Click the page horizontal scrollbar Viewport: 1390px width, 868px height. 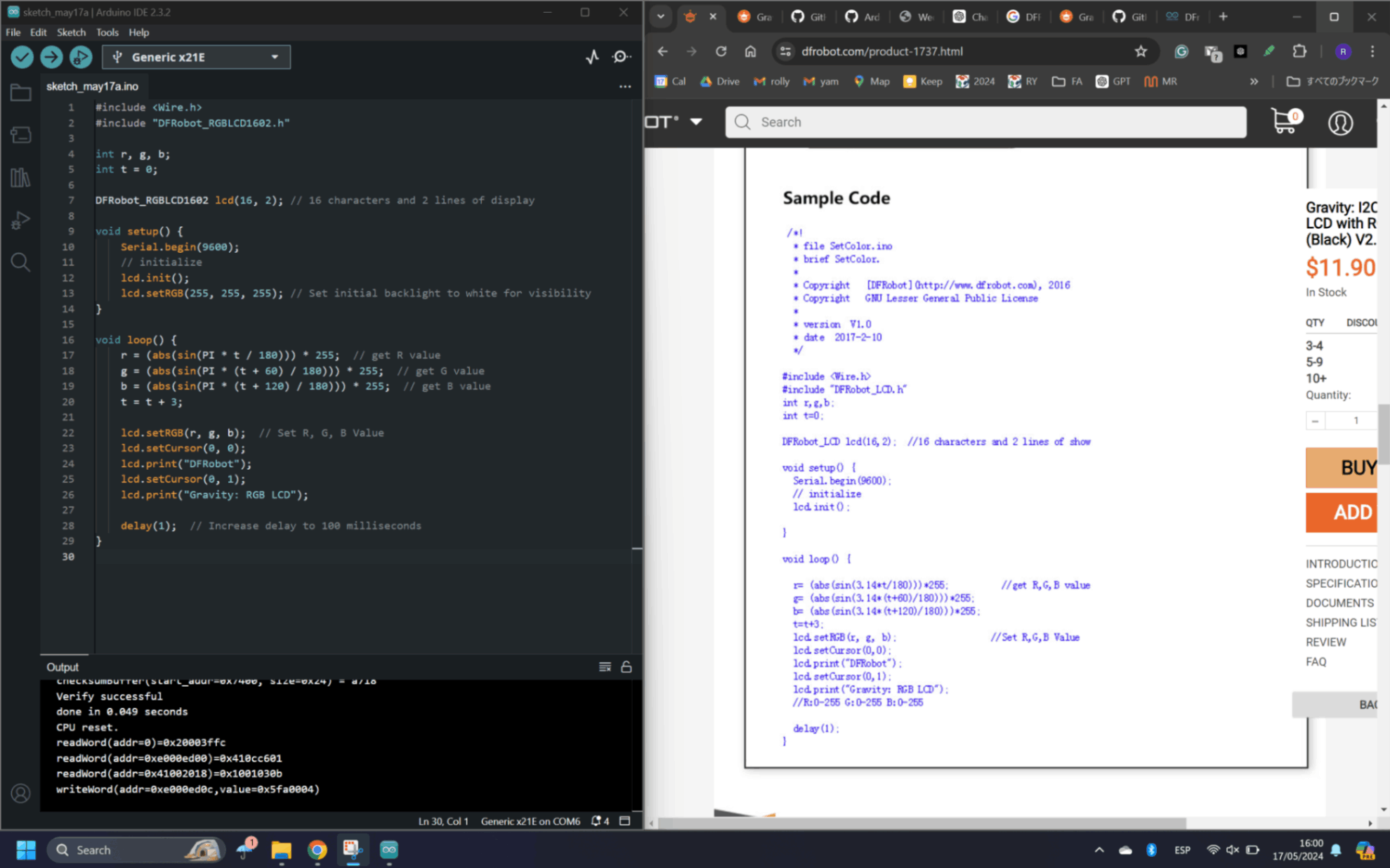pyautogui.click(x=921, y=823)
